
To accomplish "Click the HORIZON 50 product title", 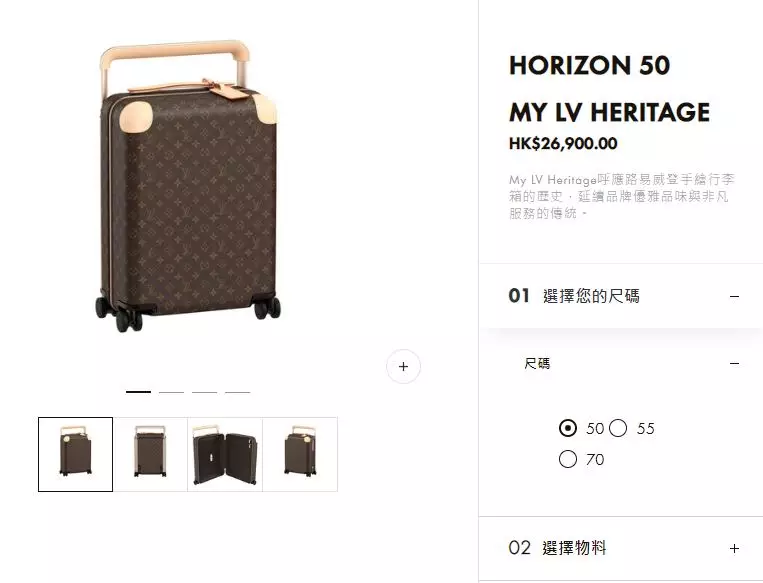I will pyautogui.click(x=589, y=66).
